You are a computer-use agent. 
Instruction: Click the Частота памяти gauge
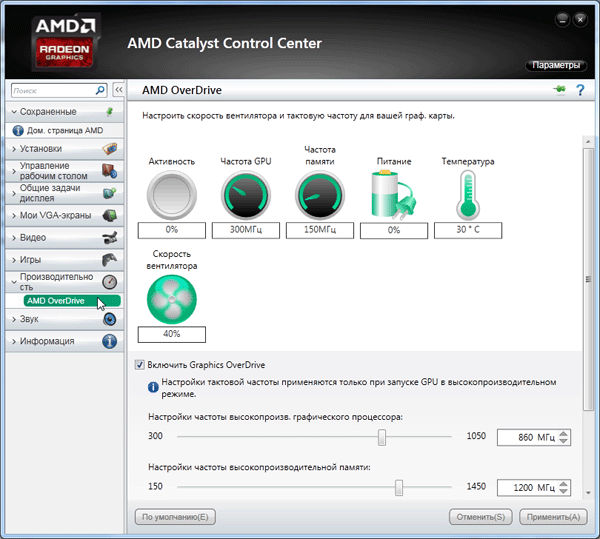(320, 195)
